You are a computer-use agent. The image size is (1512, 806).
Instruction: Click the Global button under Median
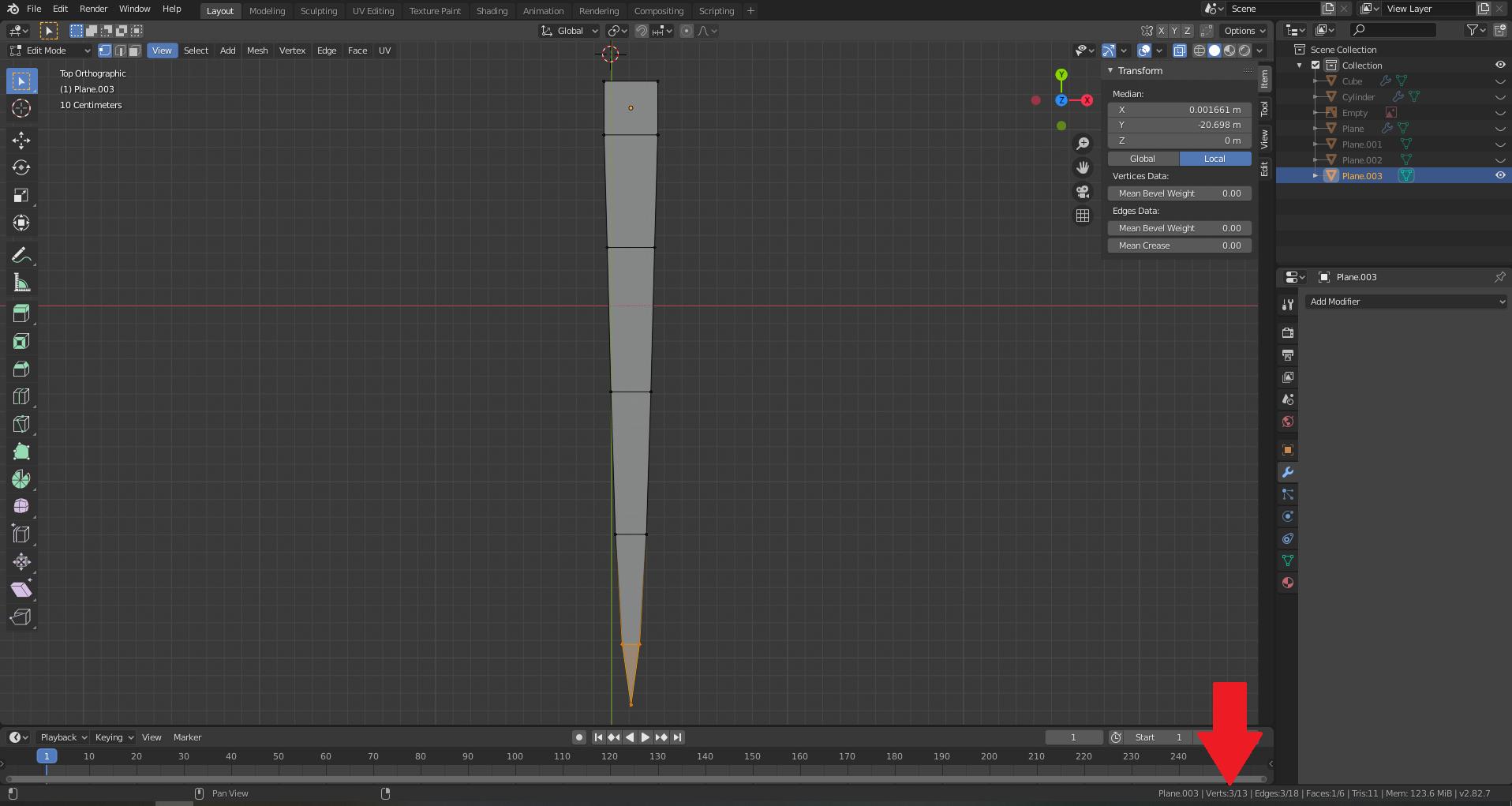[x=1142, y=158]
